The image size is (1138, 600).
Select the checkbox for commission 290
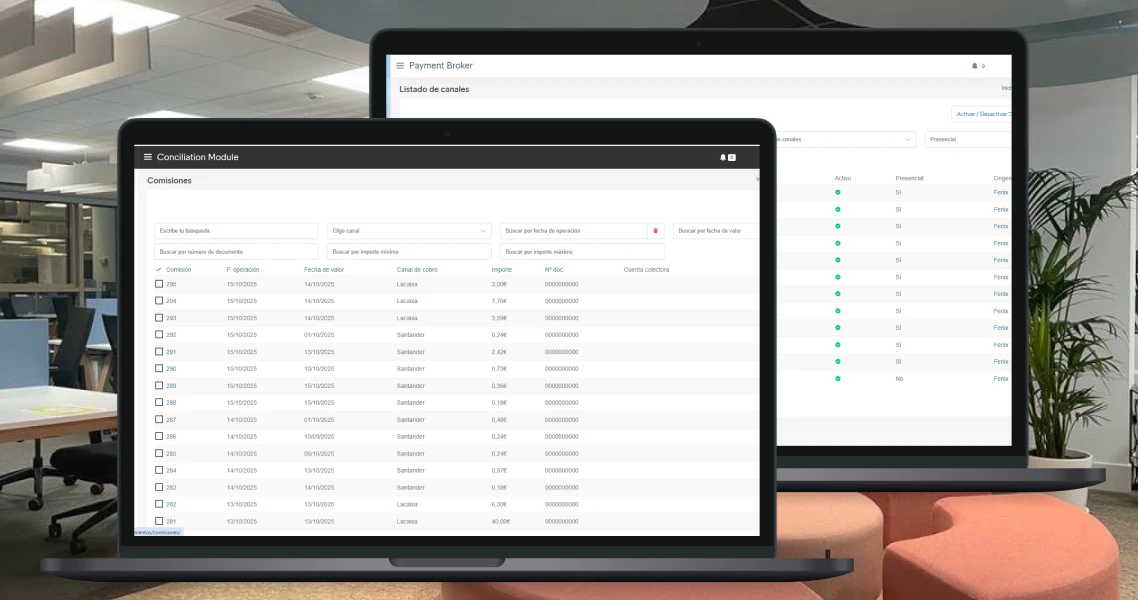[159, 369]
